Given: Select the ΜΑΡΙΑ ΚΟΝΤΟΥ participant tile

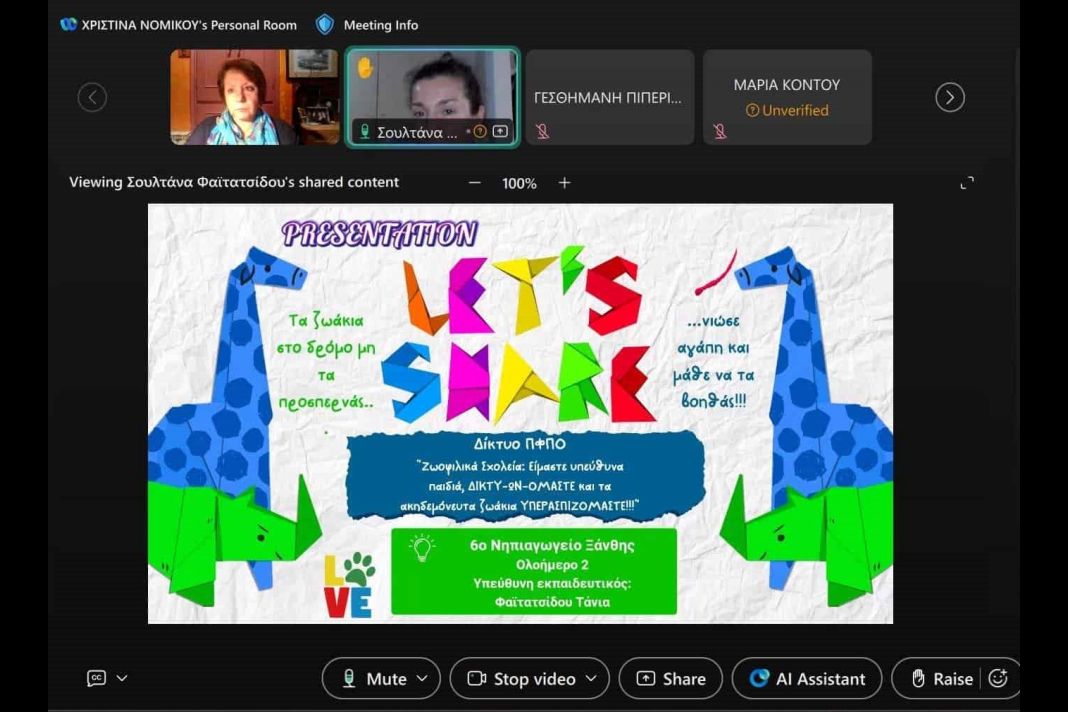Looking at the screenshot, I should (x=787, y=97).
